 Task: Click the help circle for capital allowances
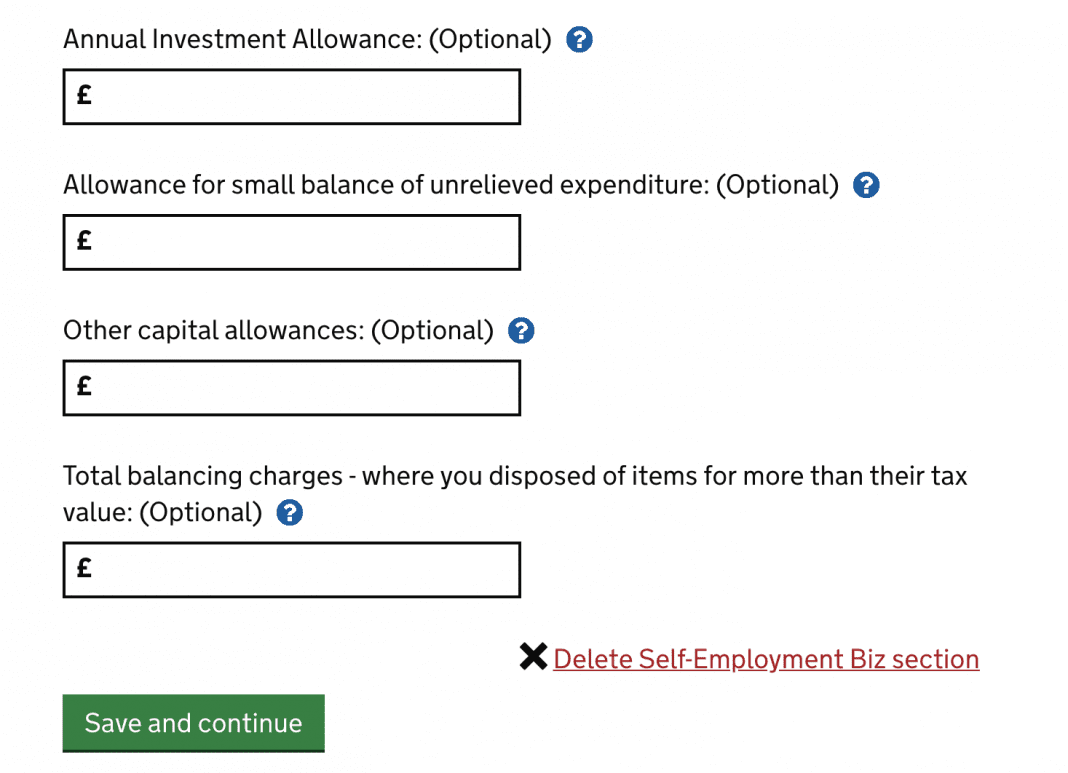520,330
